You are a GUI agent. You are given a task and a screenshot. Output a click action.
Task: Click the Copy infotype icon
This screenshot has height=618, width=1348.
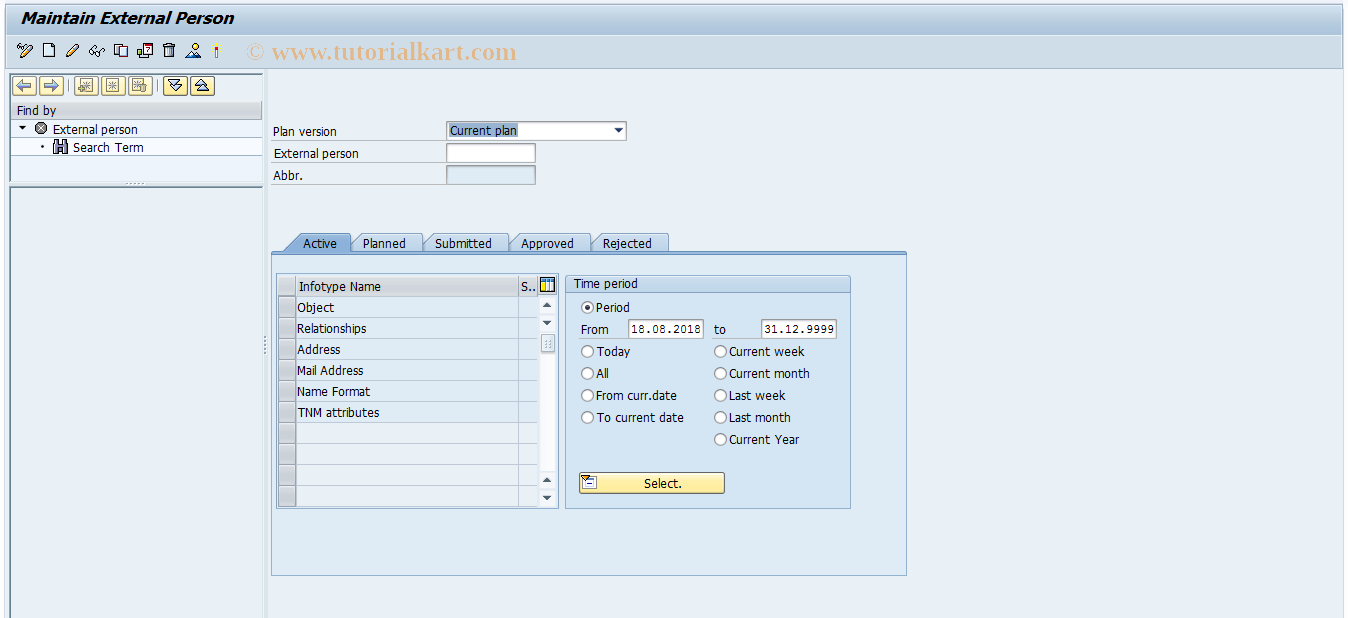pos(121,51)
